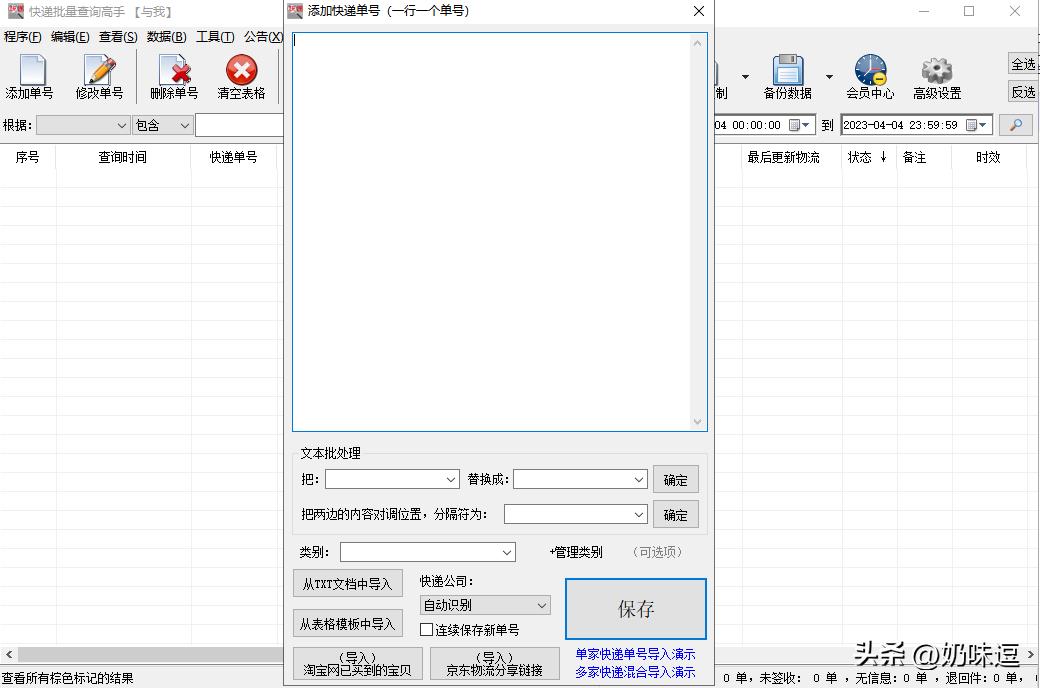Image resolution: width=1040 pixels, height=688 pixels.
Task: Open the 自动识别 courier company dropdown
Action: pos(484,605)
